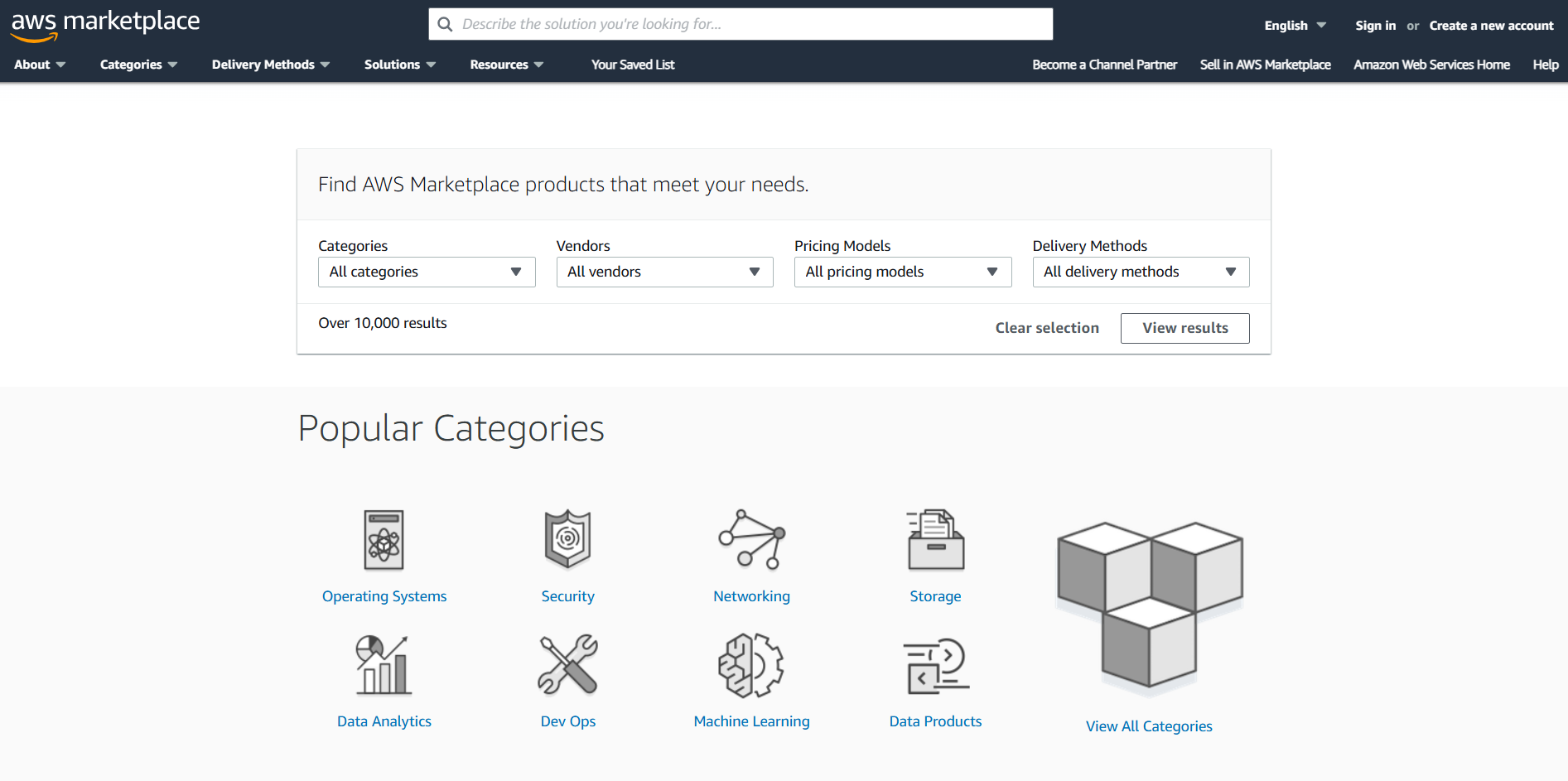1568x781 pixels.
Task: Click the Machine Learning text link
Action: 751,721
